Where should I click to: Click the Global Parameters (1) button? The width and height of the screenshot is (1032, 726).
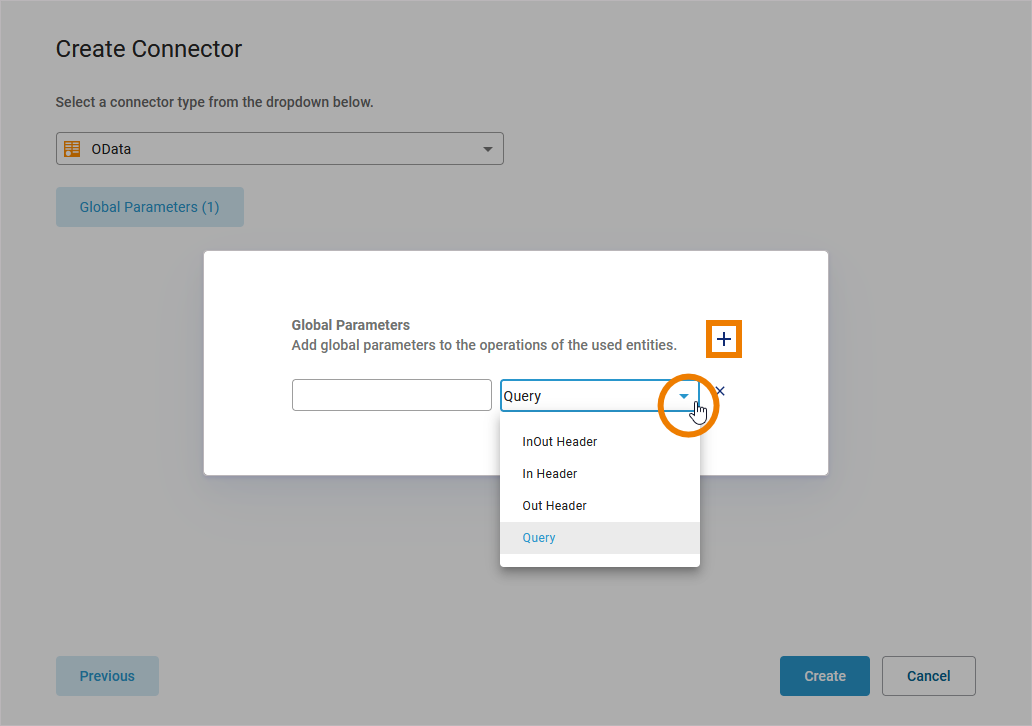coord(150,207)
